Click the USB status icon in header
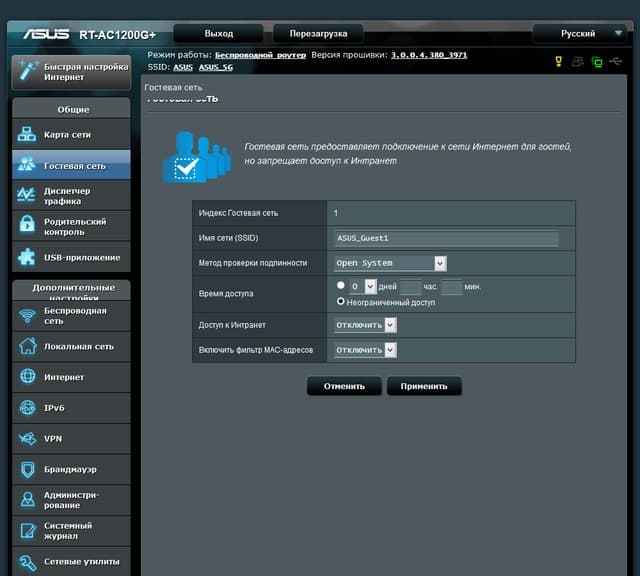Viewport: 640px width, 576px height. click(x=616, y=61)
